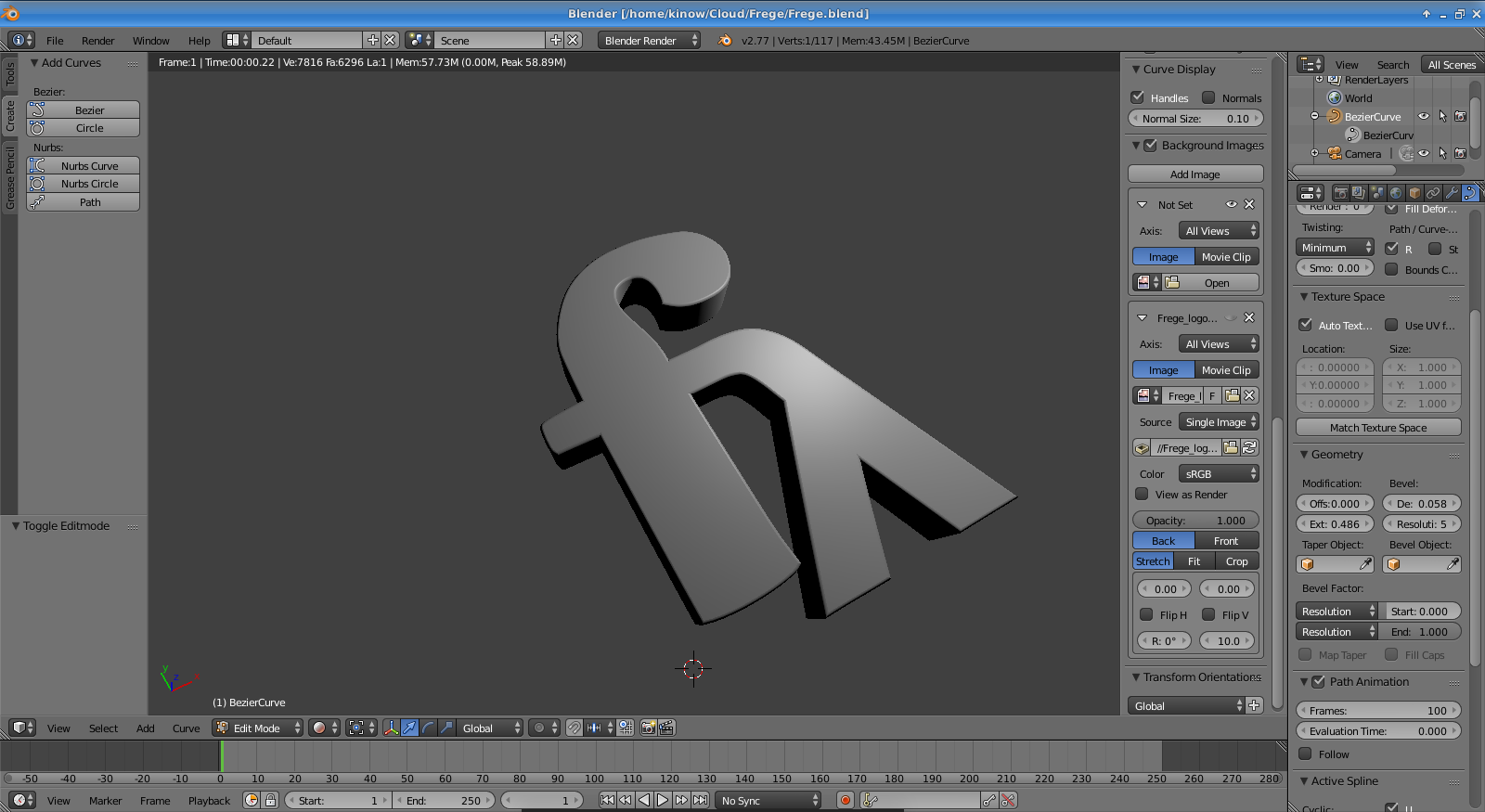Select the rotate manipulator arc icon
Viewport: 1485px width, 812px height.
(x=428, y=728)
